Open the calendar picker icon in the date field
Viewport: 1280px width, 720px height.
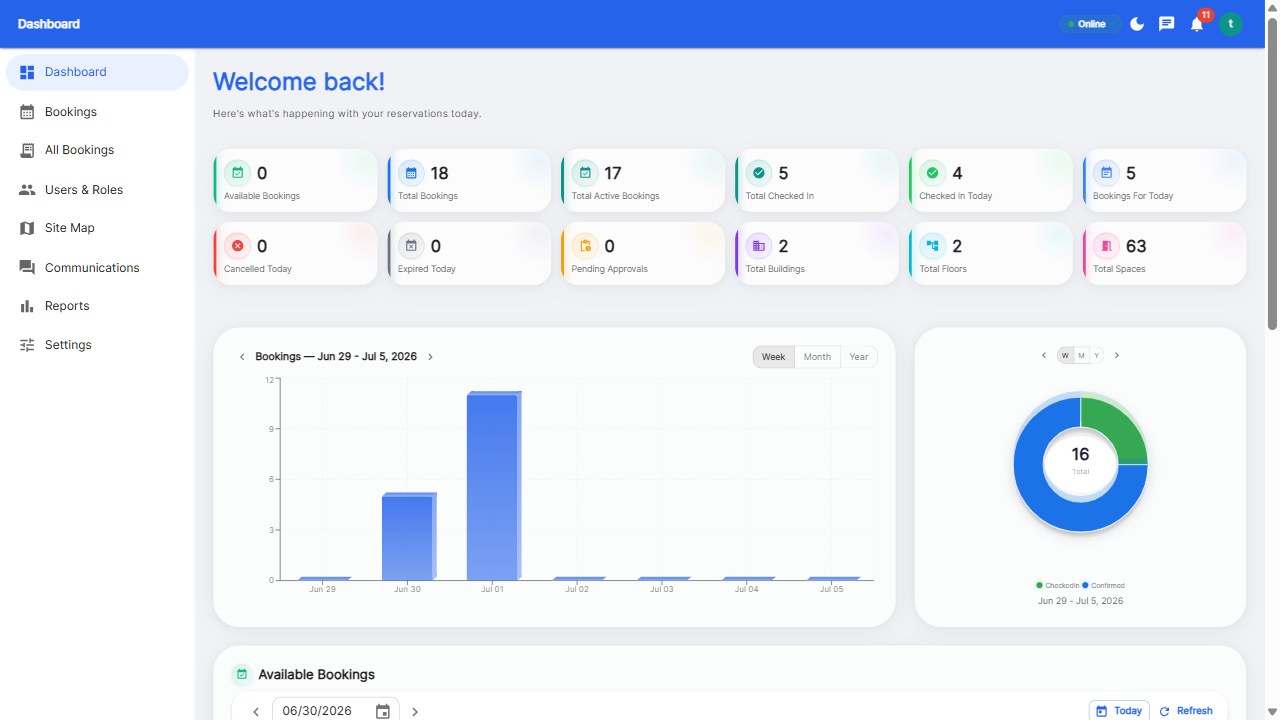coord(383,711)
